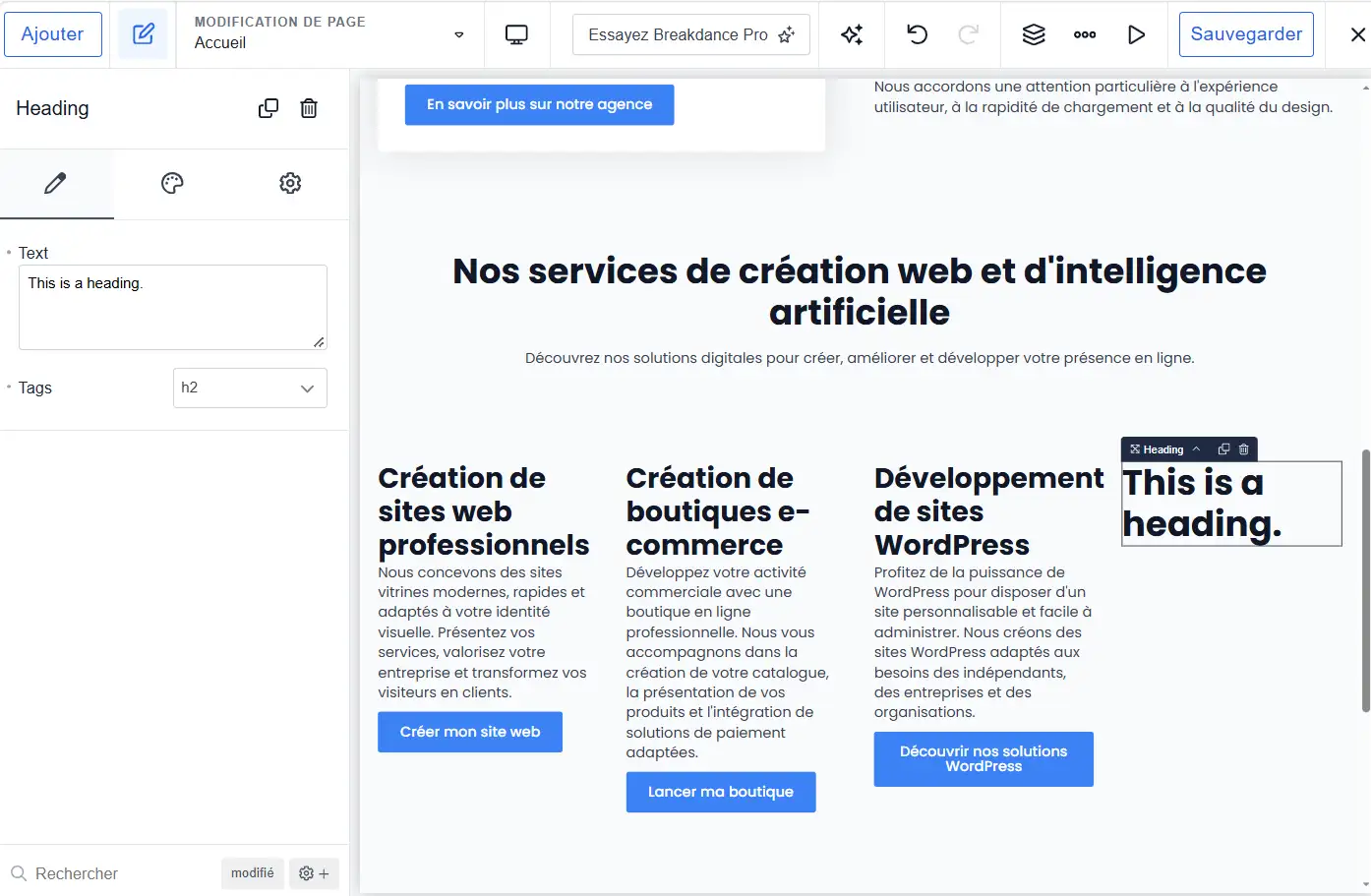
Task: Undo the last change
Action: click(917, 34)
